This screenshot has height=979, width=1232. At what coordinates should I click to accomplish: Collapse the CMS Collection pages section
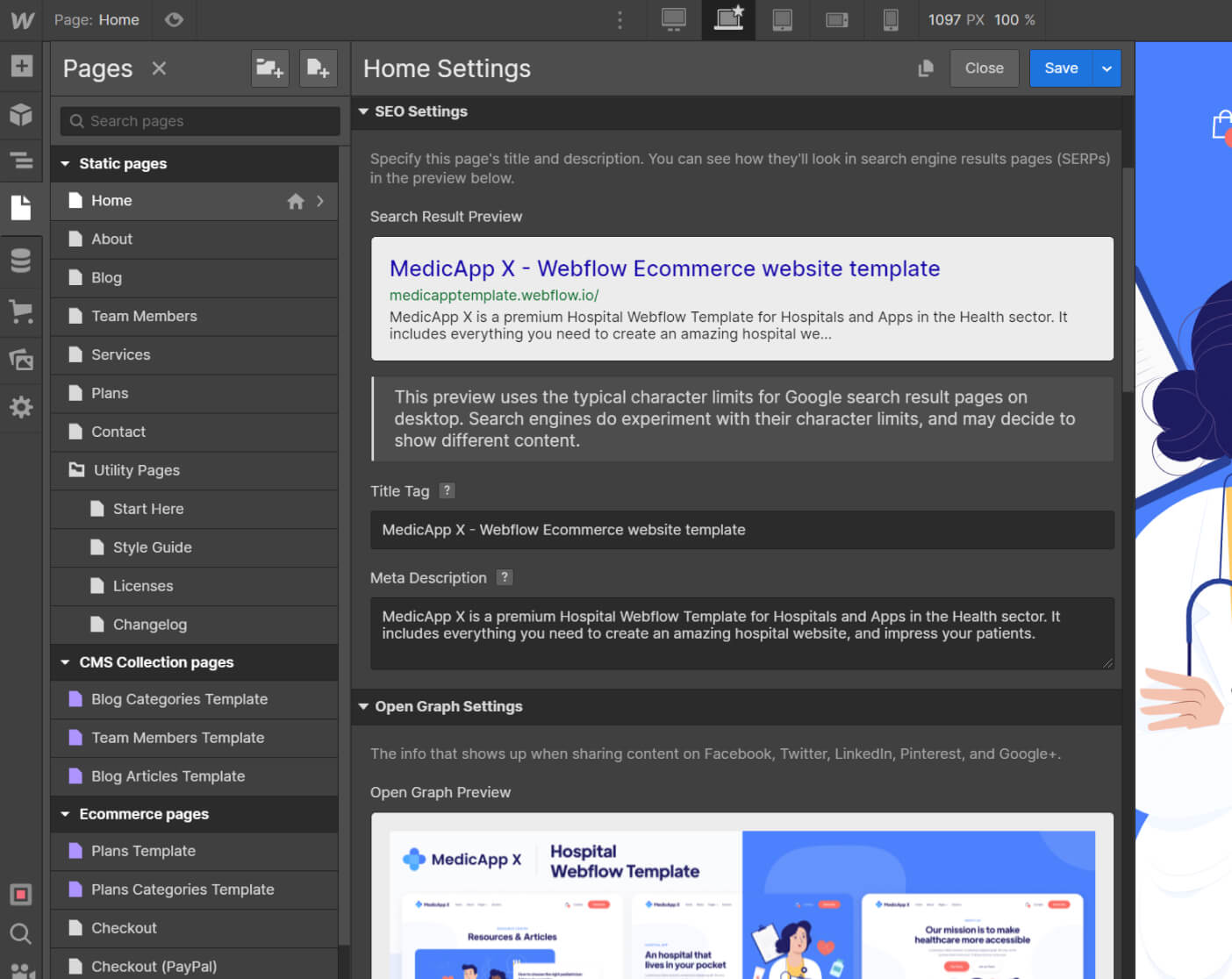point(65,662)
